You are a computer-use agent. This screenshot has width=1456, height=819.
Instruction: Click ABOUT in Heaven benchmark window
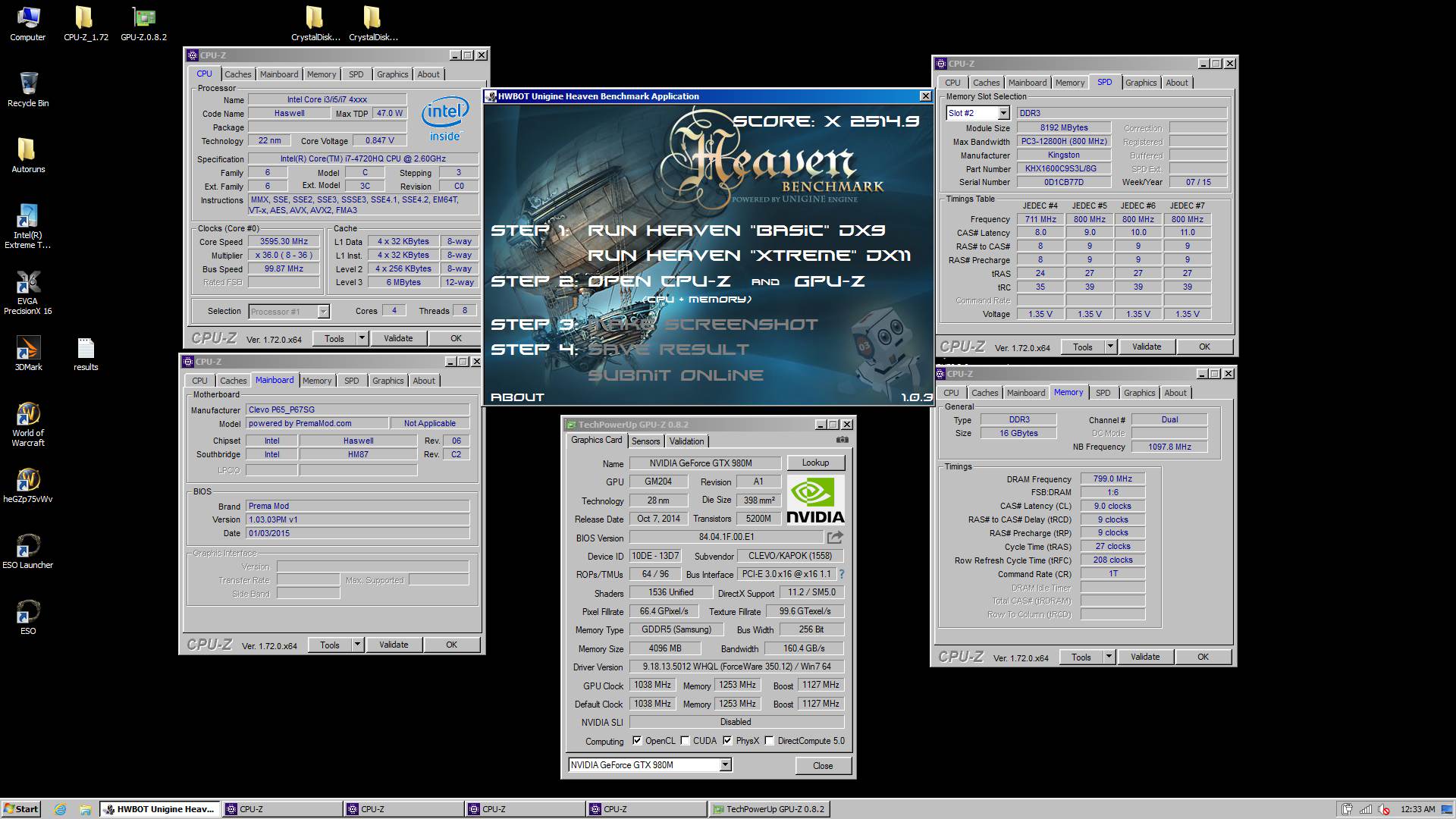(x=517, y=397)
